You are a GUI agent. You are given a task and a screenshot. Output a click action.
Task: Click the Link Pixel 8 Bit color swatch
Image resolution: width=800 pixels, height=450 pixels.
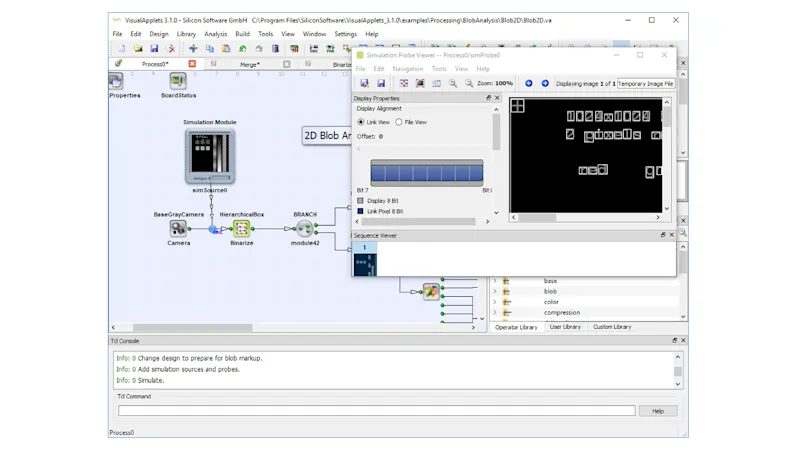(x=361, y=211)
